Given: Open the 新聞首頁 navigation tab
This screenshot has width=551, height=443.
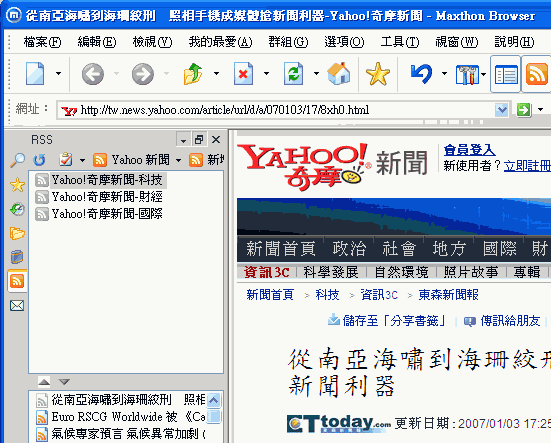Looking at the screenshot, I should 281,248.
